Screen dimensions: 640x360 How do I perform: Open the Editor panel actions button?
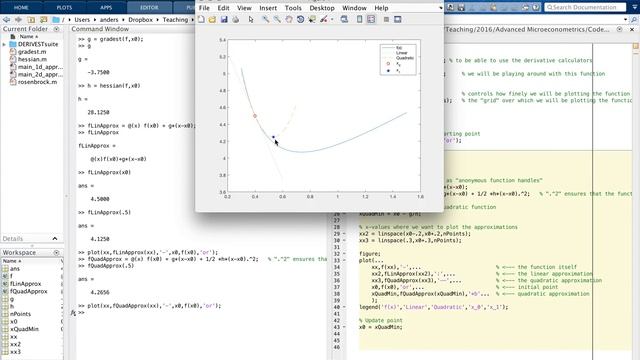pyautogui.click(x=620, y=29)
